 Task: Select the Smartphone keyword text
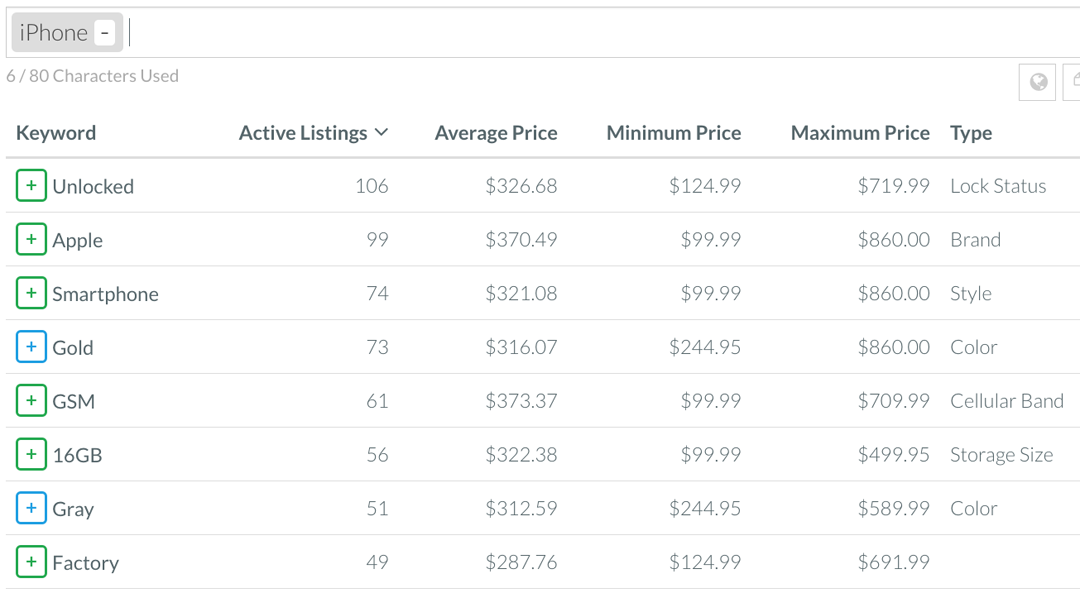[x=105, y=294]
